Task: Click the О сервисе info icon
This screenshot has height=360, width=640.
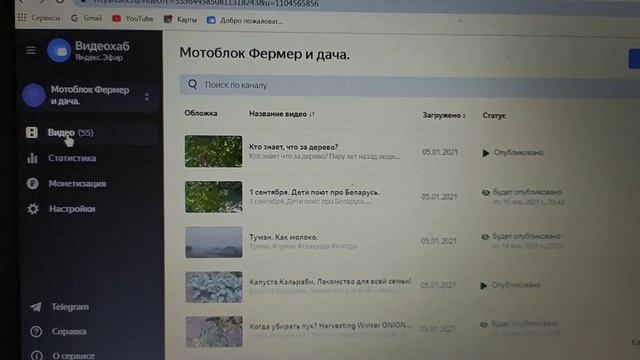Action: [37, 356]
